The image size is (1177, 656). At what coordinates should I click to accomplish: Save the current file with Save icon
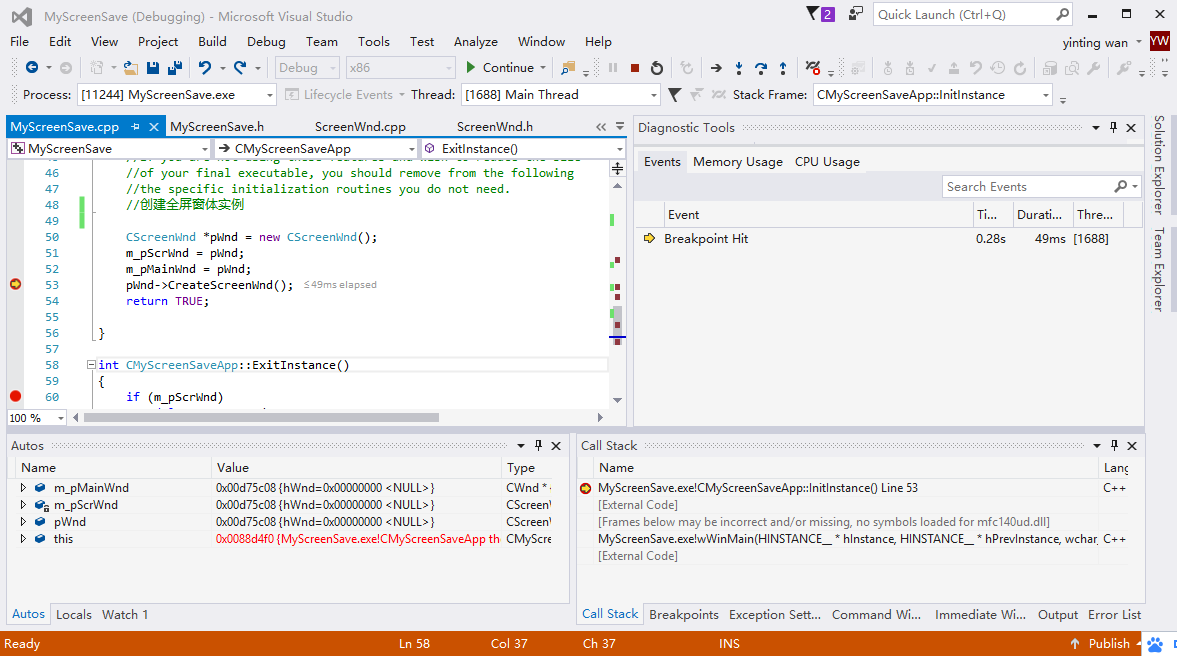click(x=153, y=68)
